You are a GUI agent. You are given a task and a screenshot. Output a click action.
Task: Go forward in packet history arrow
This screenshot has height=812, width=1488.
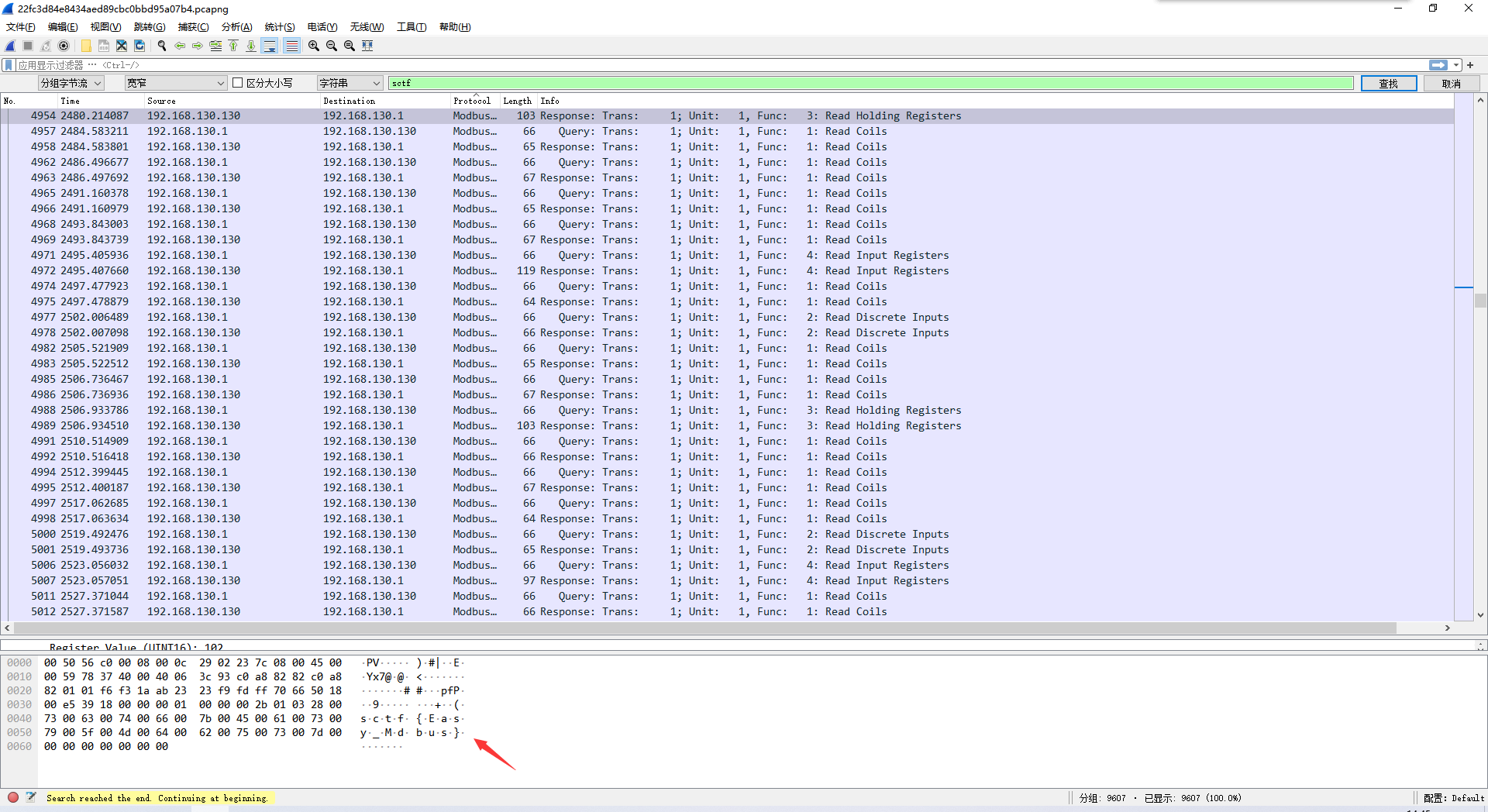point(198,46)
